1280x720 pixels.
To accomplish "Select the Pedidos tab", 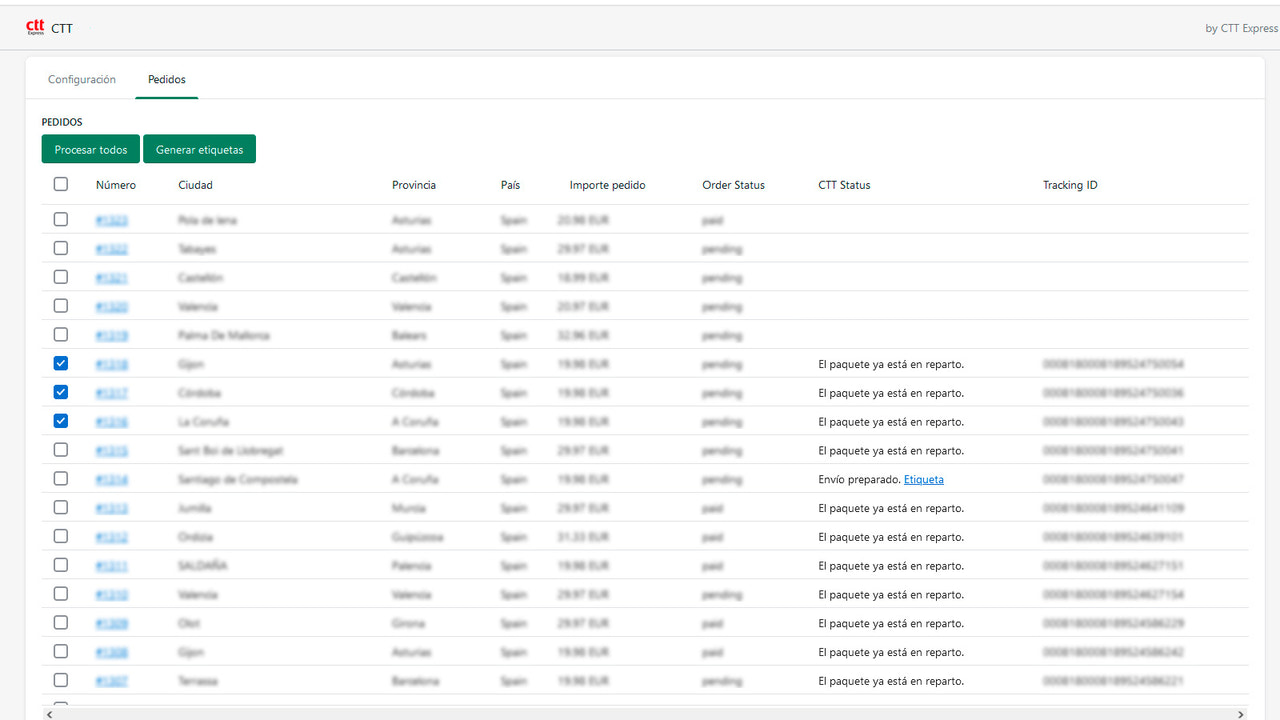I will [166, 79].
